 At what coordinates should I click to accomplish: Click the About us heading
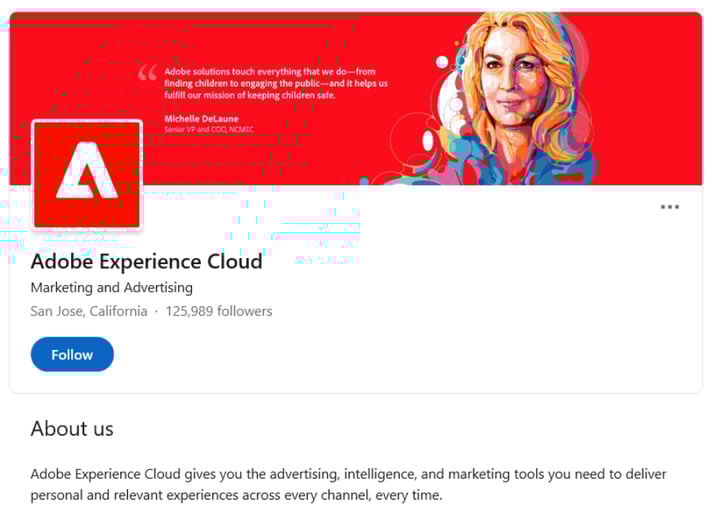tap(72, 429)
